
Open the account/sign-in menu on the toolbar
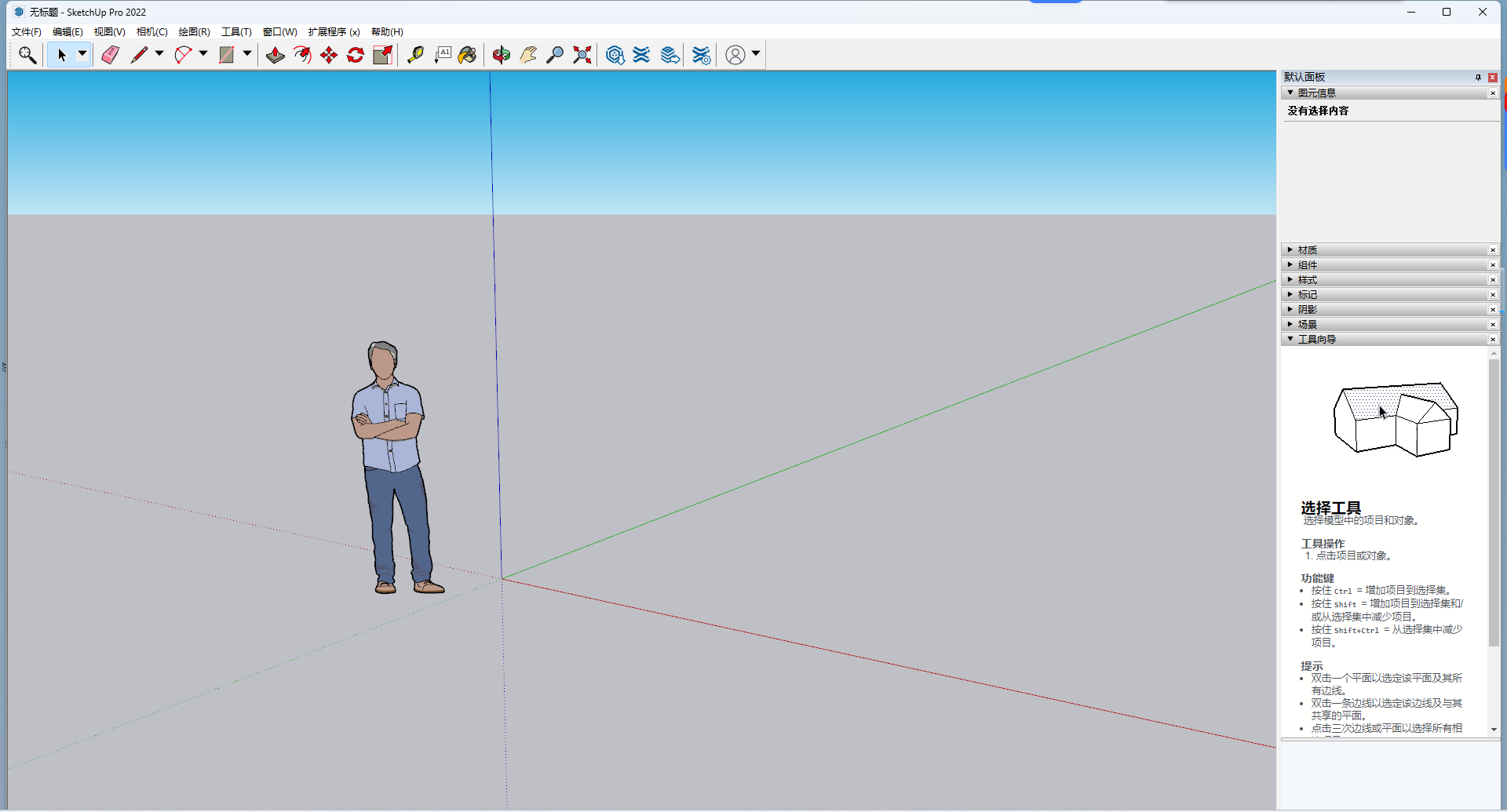[735, 55]
